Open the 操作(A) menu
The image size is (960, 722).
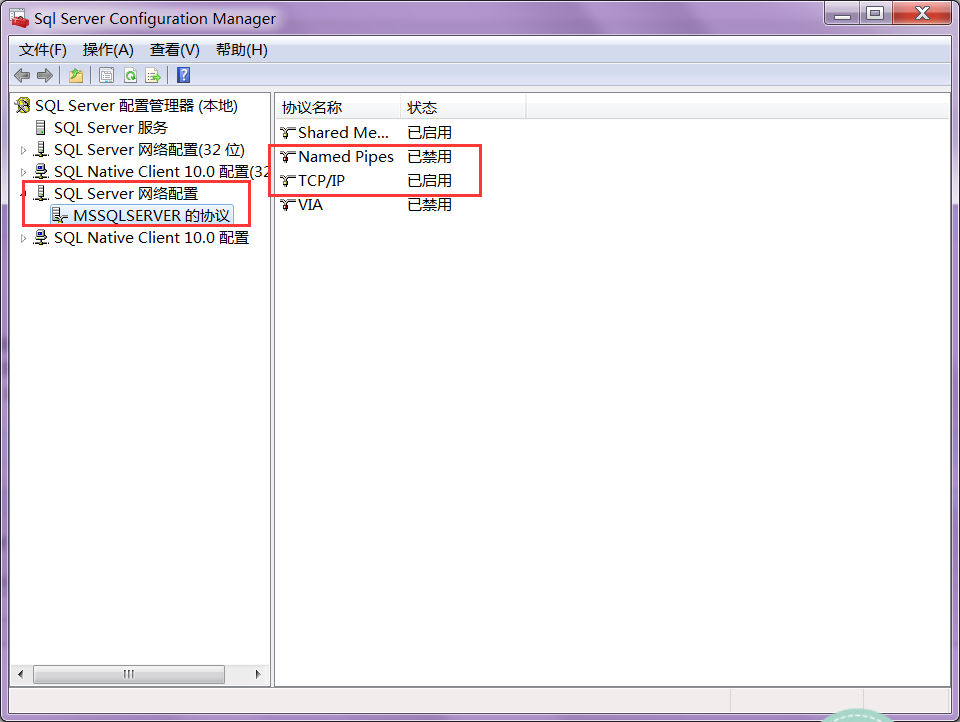click(x=108, y=50)
